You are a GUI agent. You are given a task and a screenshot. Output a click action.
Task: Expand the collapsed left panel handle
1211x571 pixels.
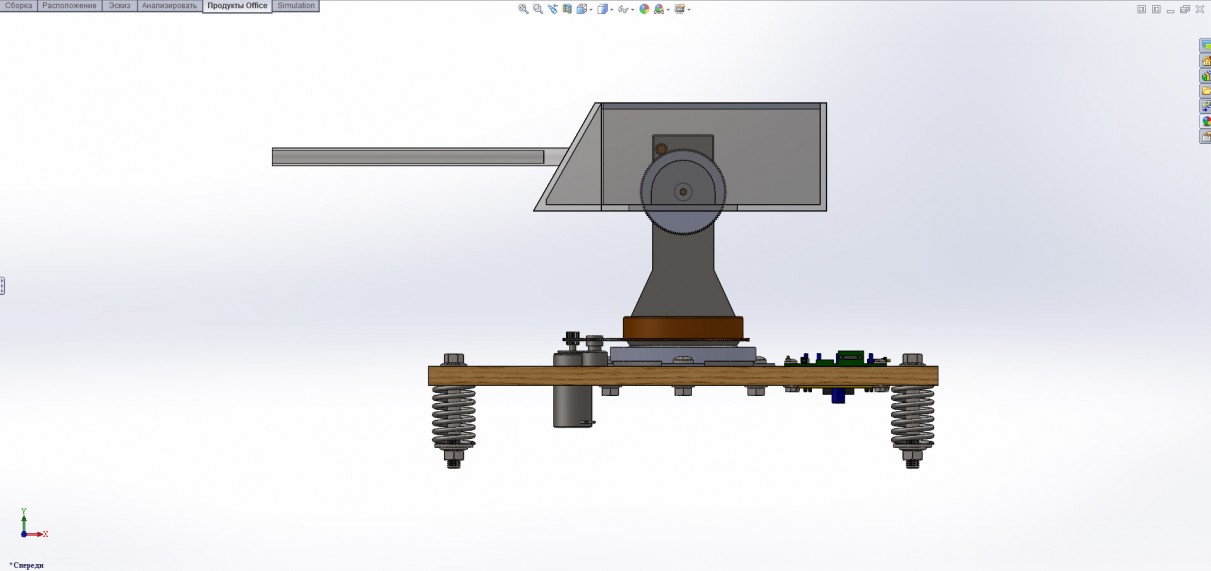click(2, 286)
